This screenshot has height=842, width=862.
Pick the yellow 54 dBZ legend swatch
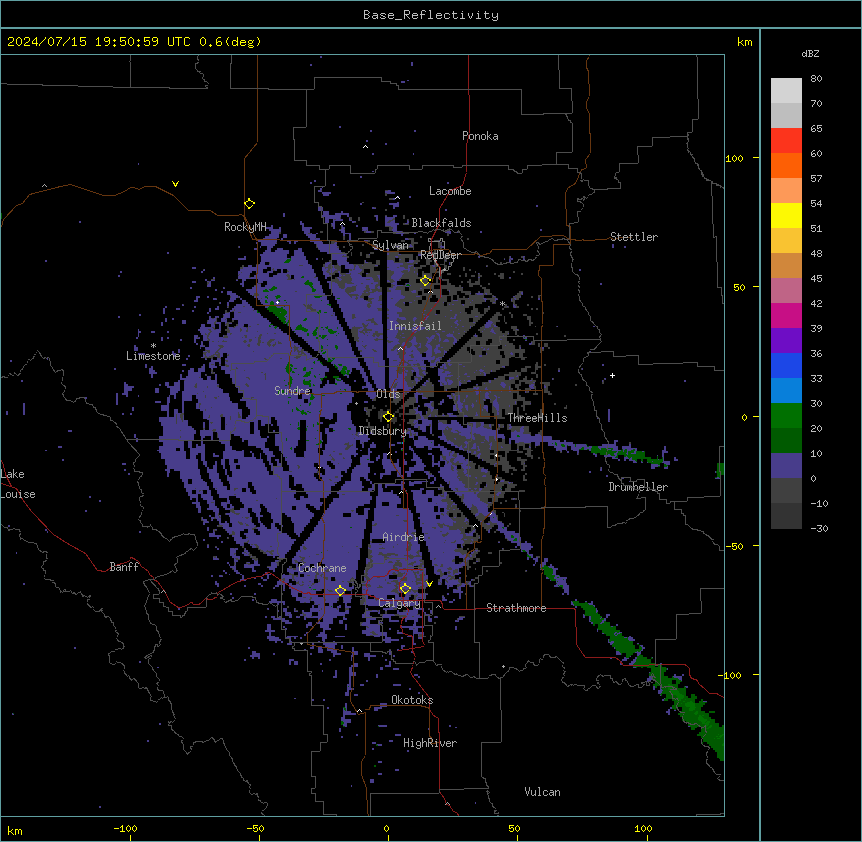786,215
